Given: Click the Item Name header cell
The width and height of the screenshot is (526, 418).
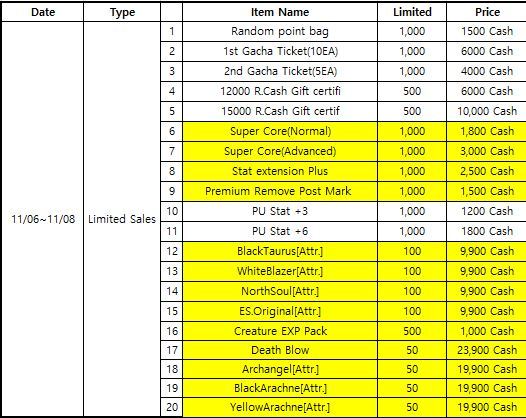Looking at the screenshot, I should [x=280, y=12].
